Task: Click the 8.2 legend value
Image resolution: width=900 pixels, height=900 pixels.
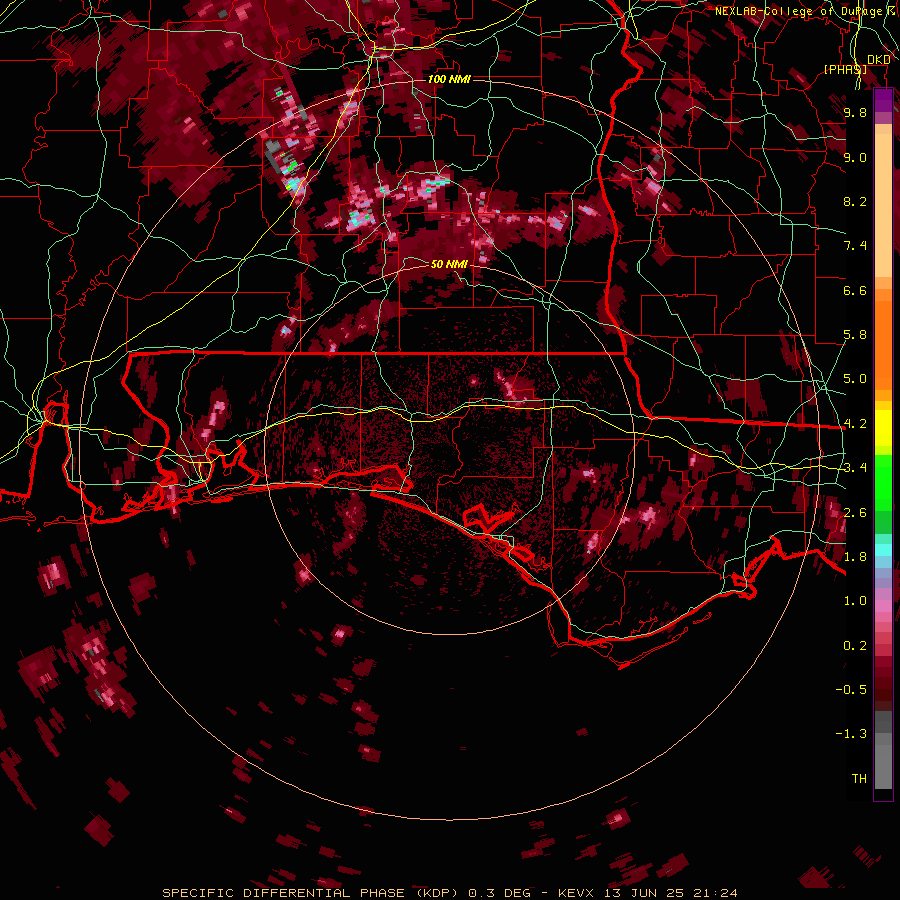Action: click(x=855, y=201)
